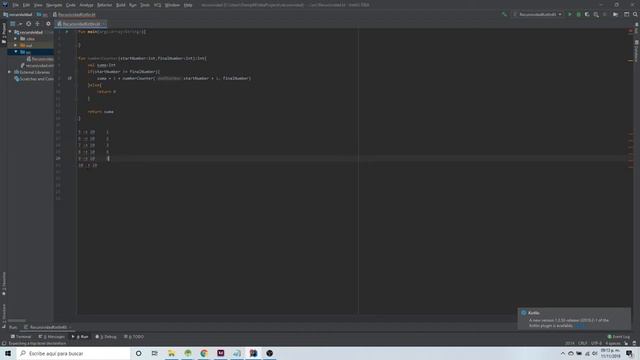Open the Run tool window button
The height and width of the screenshot is (360, 640).
point(80,337)
